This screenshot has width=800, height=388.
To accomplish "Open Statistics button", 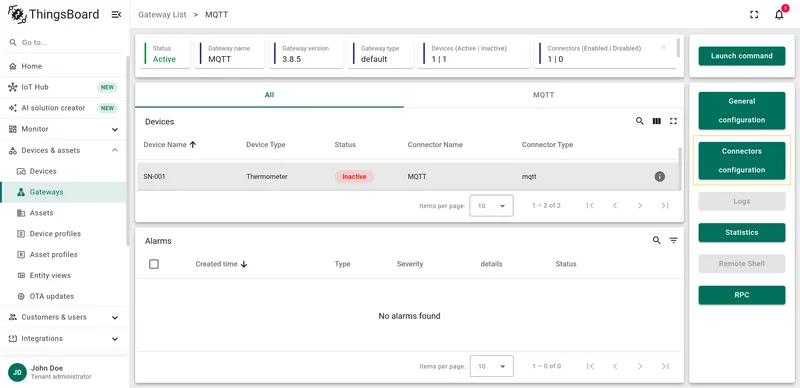I will coord(742,232).
